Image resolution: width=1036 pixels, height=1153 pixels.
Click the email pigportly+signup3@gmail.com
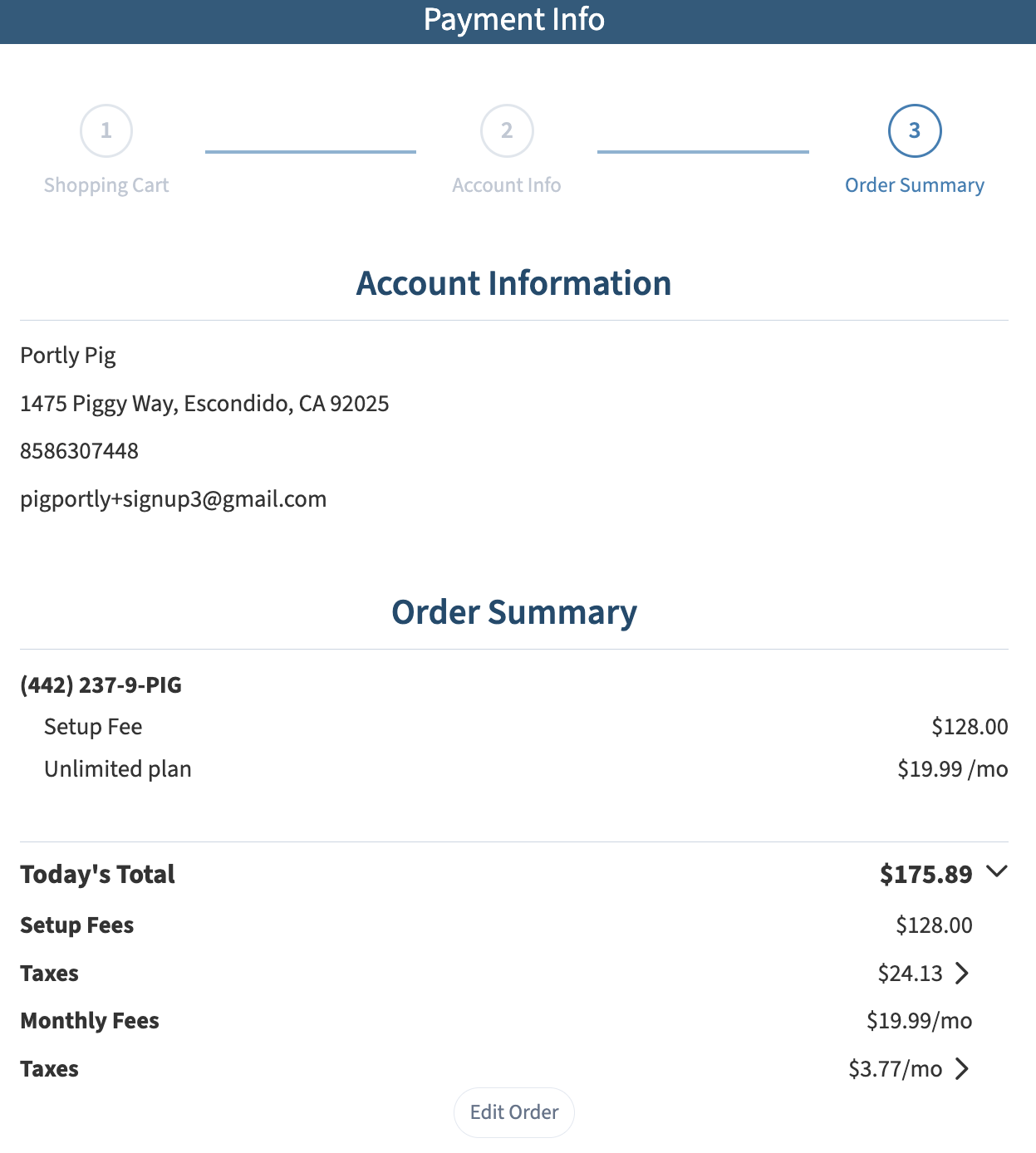(x=174, y=499)
